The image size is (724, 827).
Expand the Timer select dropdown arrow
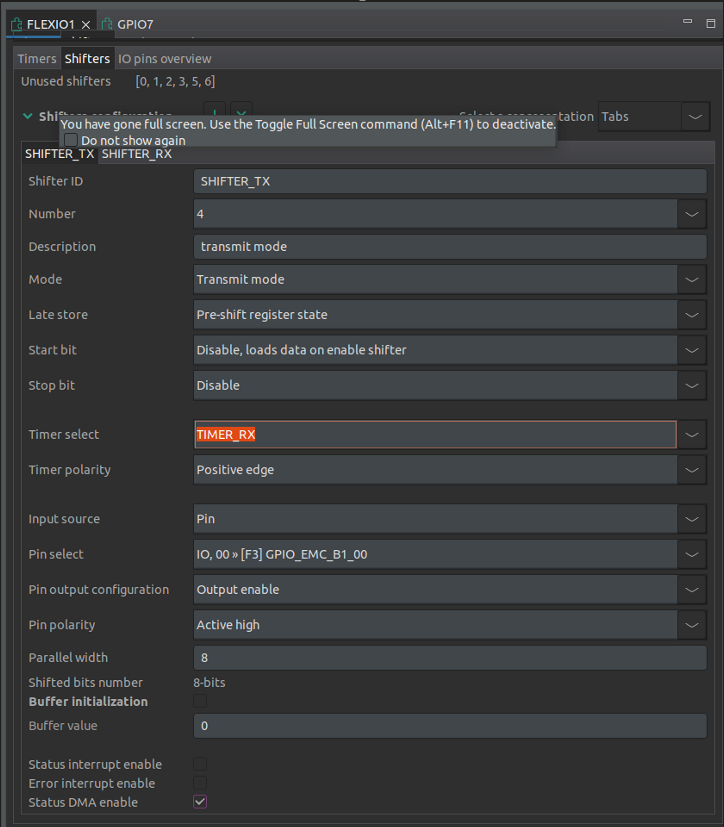(x=692, y=435)
